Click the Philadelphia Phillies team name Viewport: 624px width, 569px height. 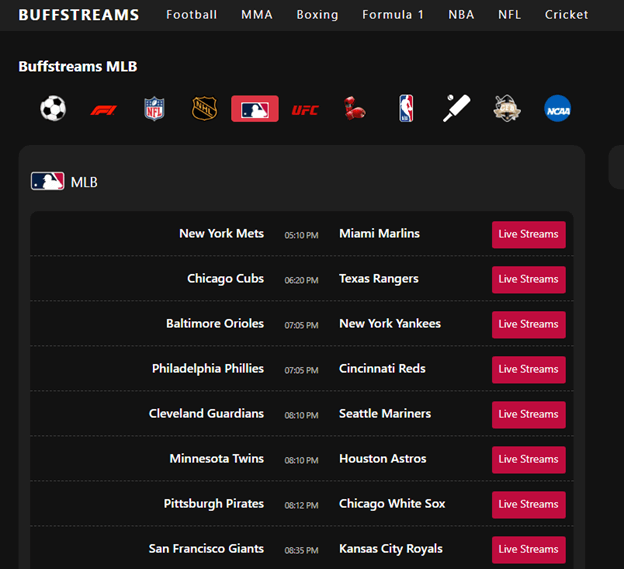tap(208, 369)
